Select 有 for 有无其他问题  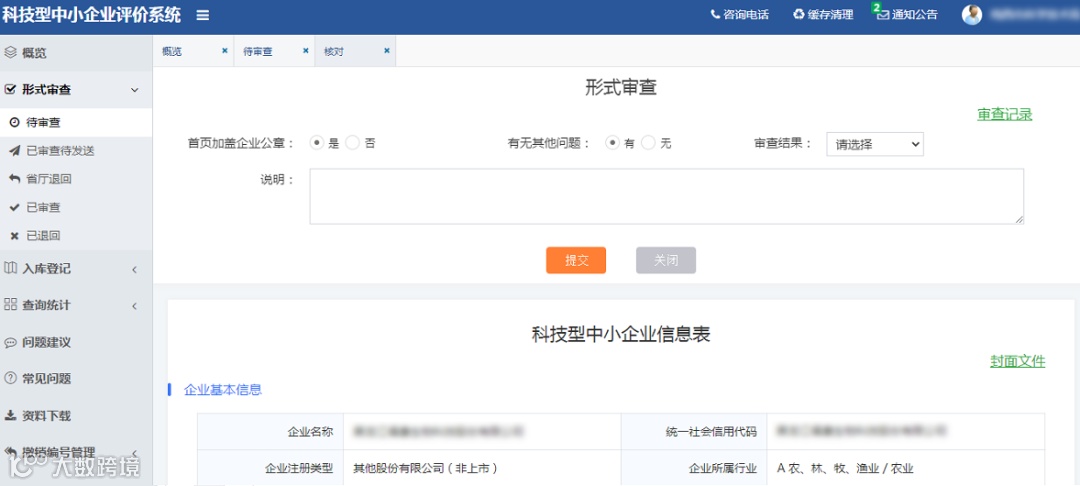(x=612, y=143)
